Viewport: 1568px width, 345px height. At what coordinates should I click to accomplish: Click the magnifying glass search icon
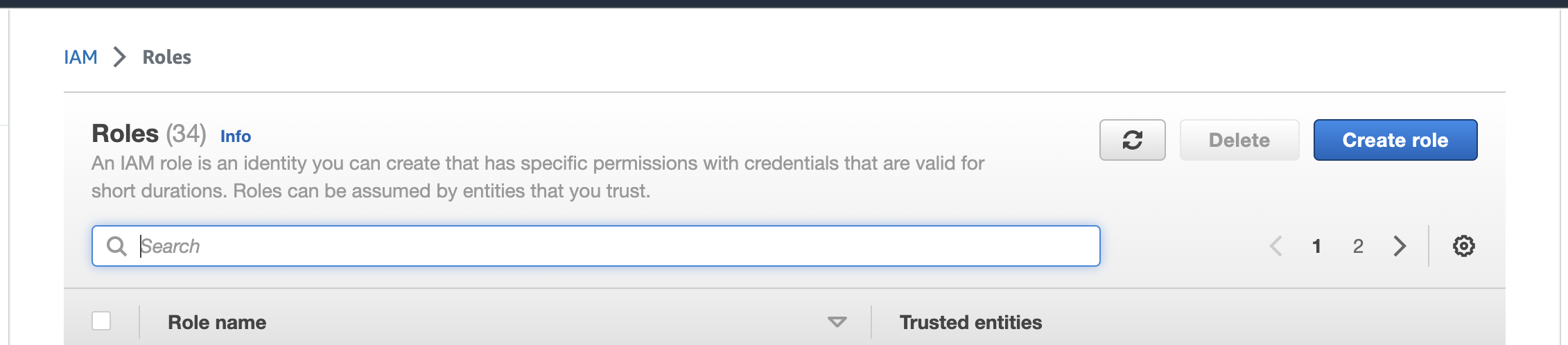[x=116, y=246]
